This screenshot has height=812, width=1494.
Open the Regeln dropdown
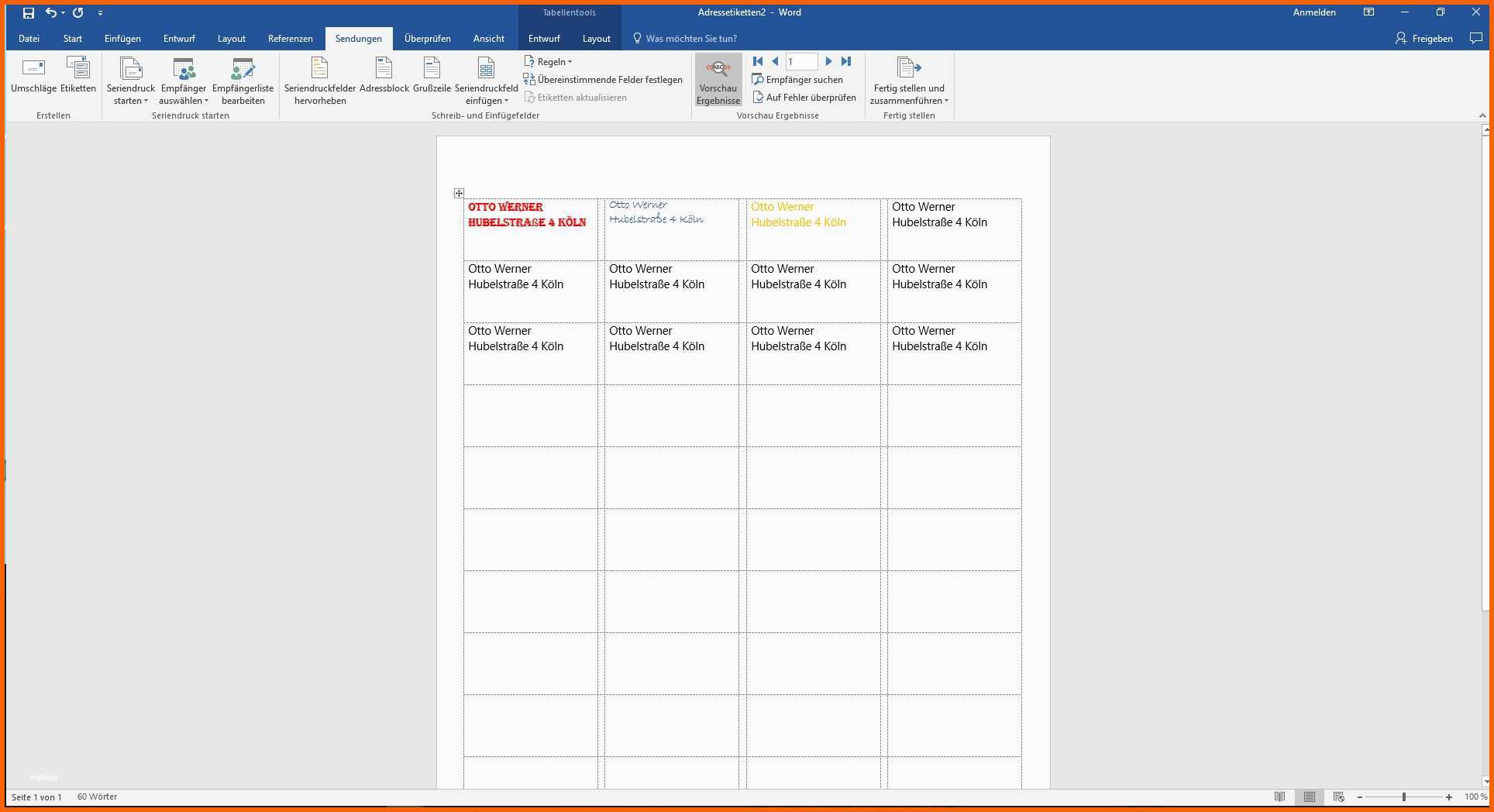pyautogui.click(x=549, y=62)
